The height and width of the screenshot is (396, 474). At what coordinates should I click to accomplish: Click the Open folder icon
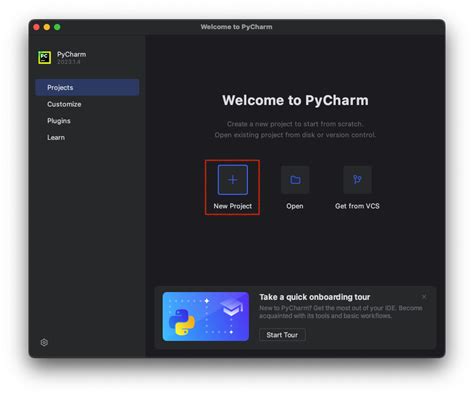pyautogui.click(x=295, y=180)
